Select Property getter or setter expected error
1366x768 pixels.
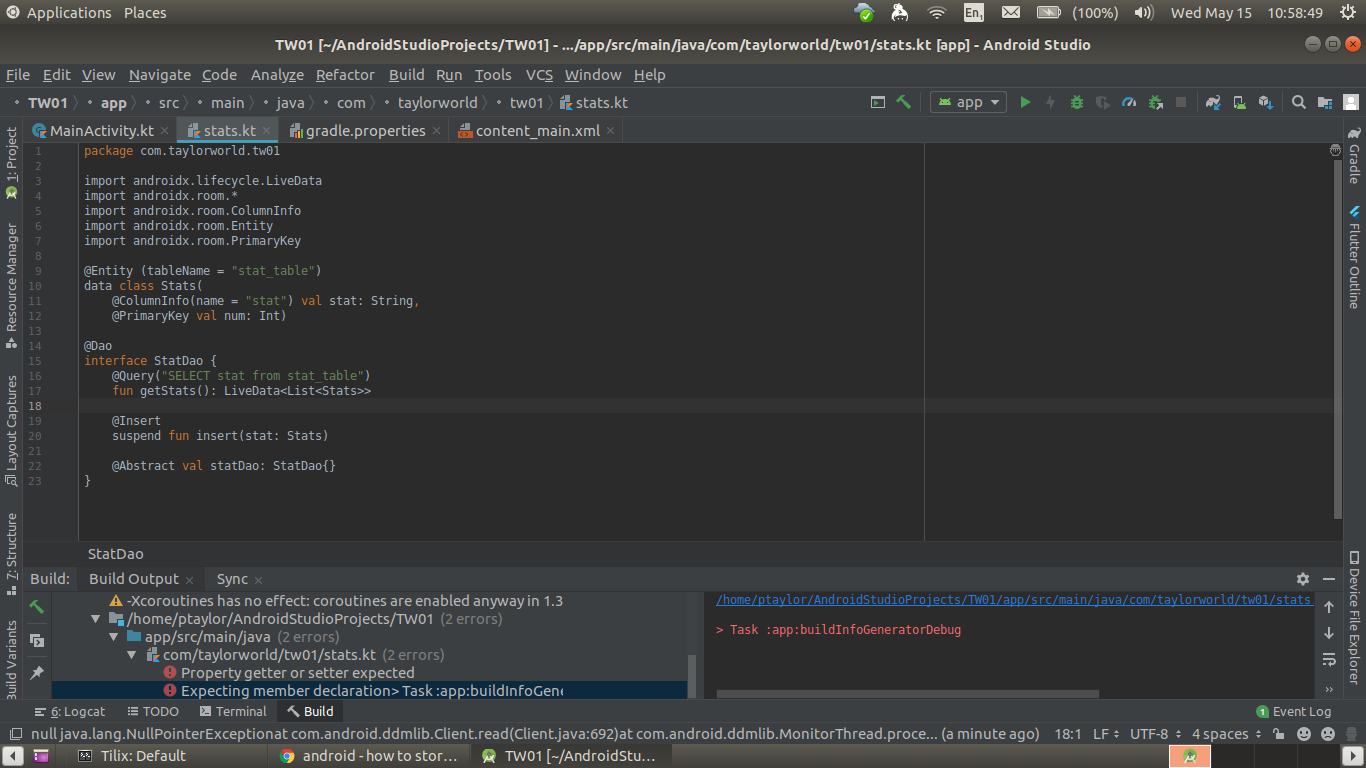tap(297, 673)
